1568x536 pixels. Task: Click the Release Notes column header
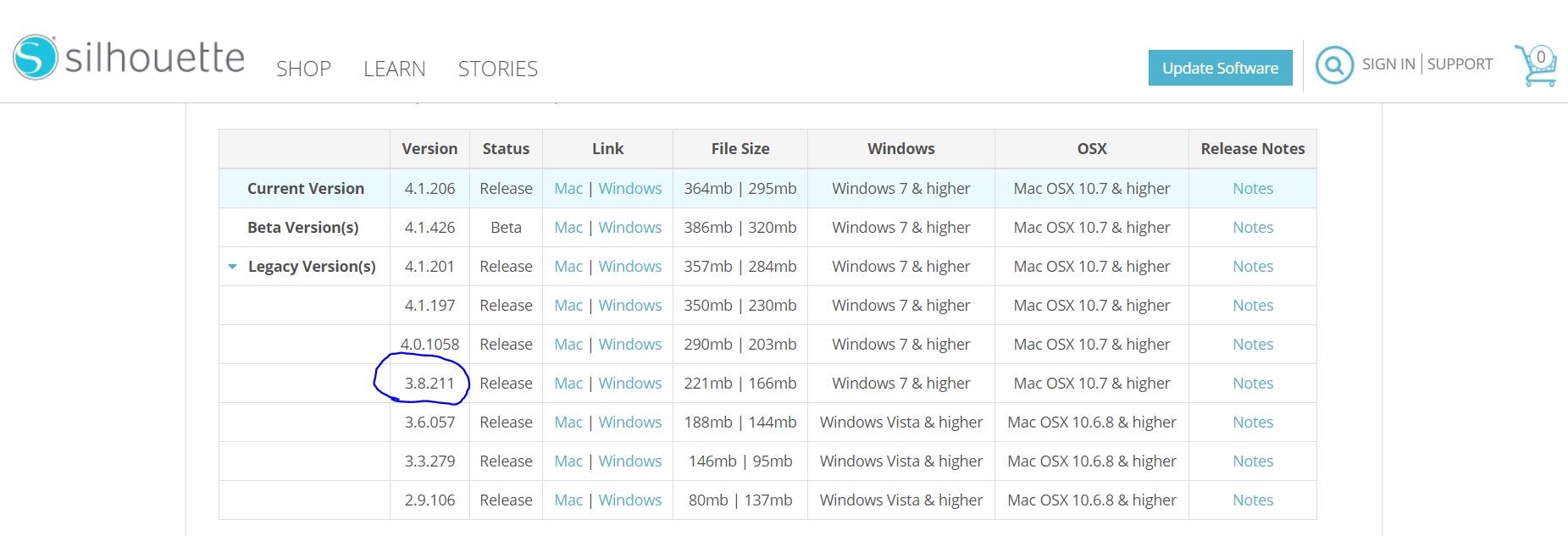pyautogui.click(x=1253, y=149)
